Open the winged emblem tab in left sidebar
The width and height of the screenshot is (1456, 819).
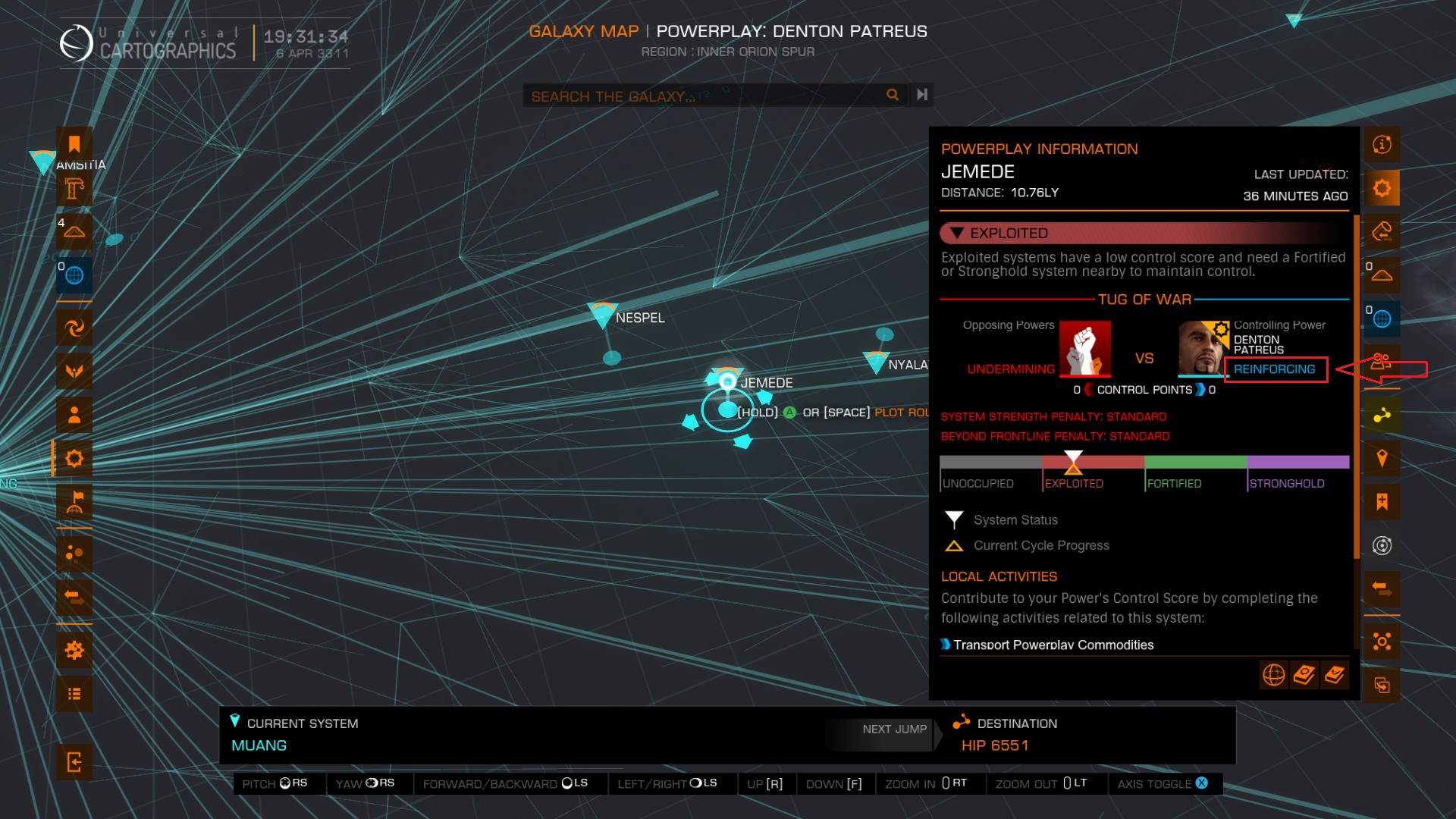point(74,371)
